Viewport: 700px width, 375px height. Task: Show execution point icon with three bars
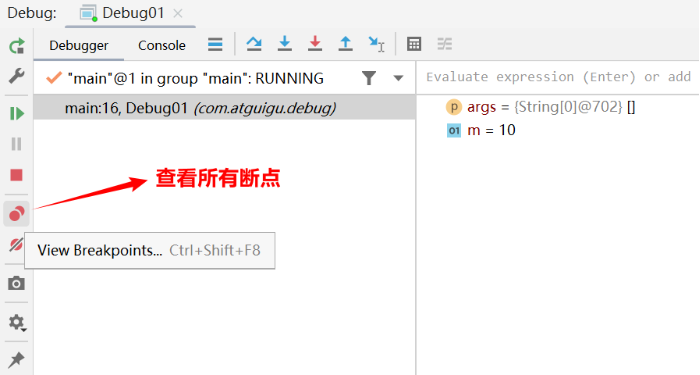tap(215, 44)
